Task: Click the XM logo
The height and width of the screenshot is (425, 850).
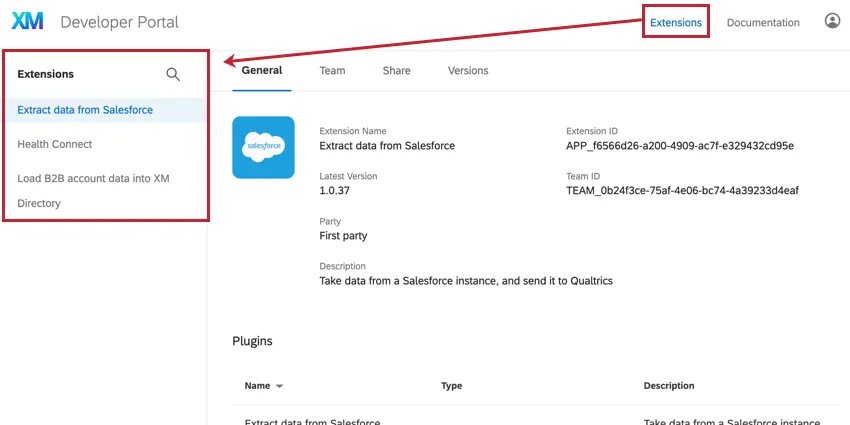Action: pyautogui.click(x=27, y=22)
